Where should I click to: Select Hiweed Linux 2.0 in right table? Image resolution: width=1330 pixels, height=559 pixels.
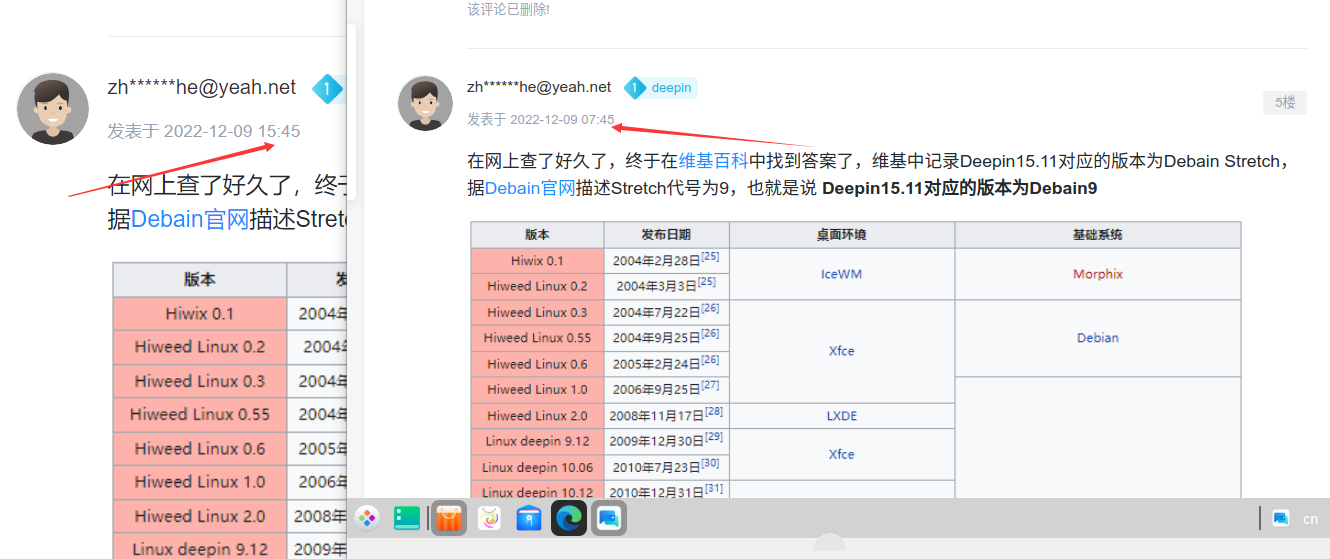click(x=537, y=416)
